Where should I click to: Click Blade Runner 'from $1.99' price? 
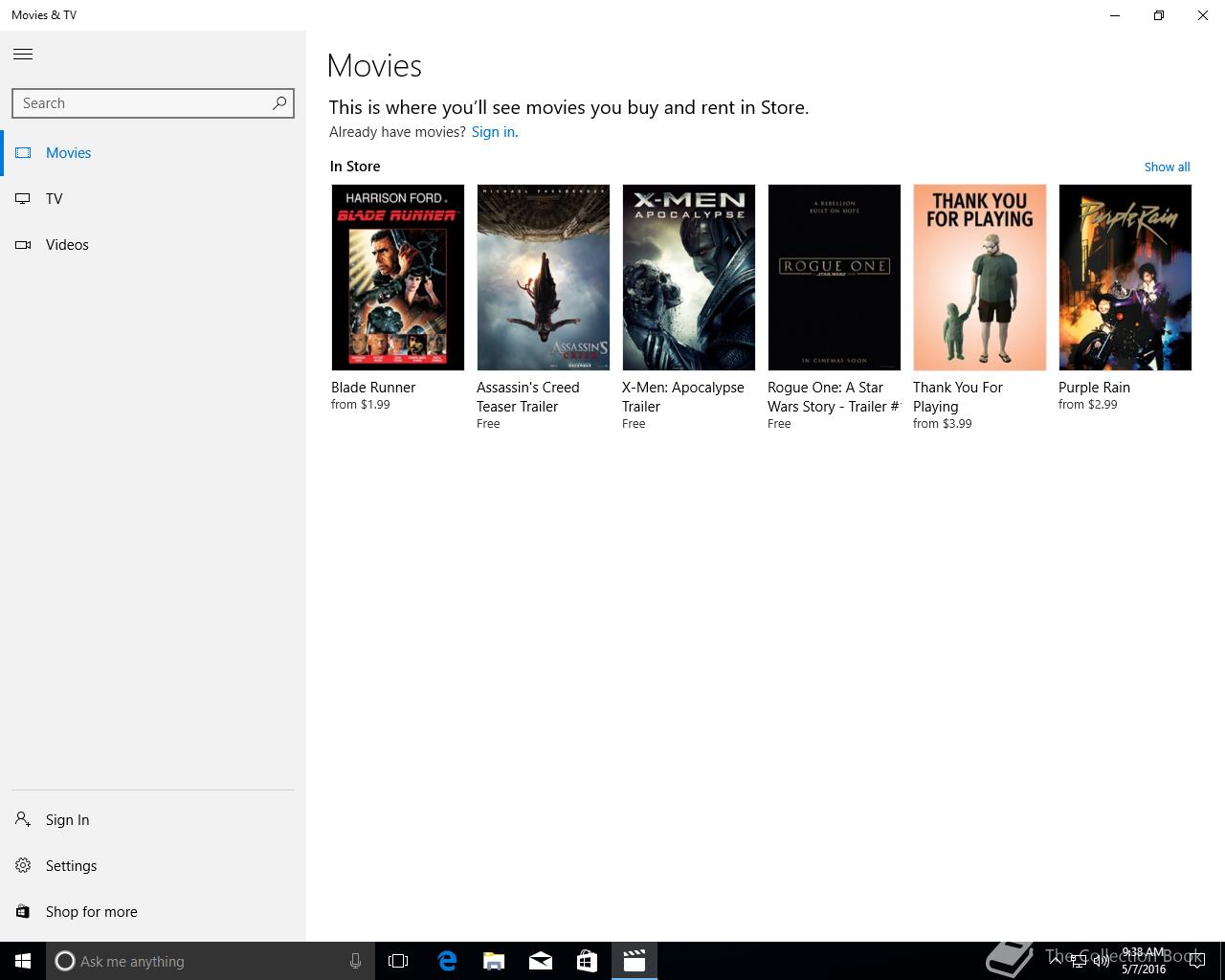pyautogui.click(x=361, y=405)
